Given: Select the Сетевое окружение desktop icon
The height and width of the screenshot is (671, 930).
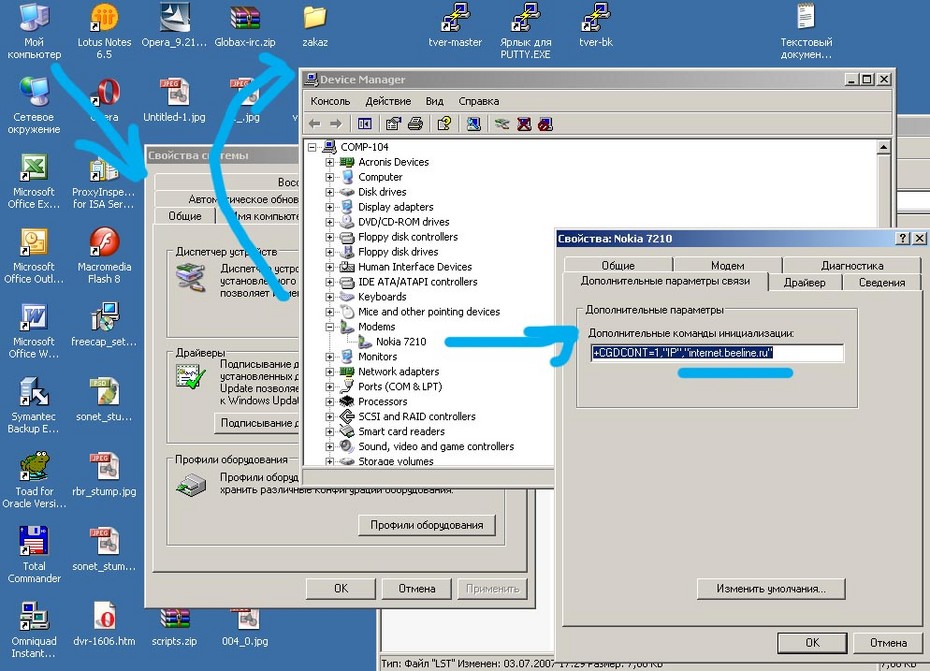Looking at the screenshot, I should coord(34,106).
